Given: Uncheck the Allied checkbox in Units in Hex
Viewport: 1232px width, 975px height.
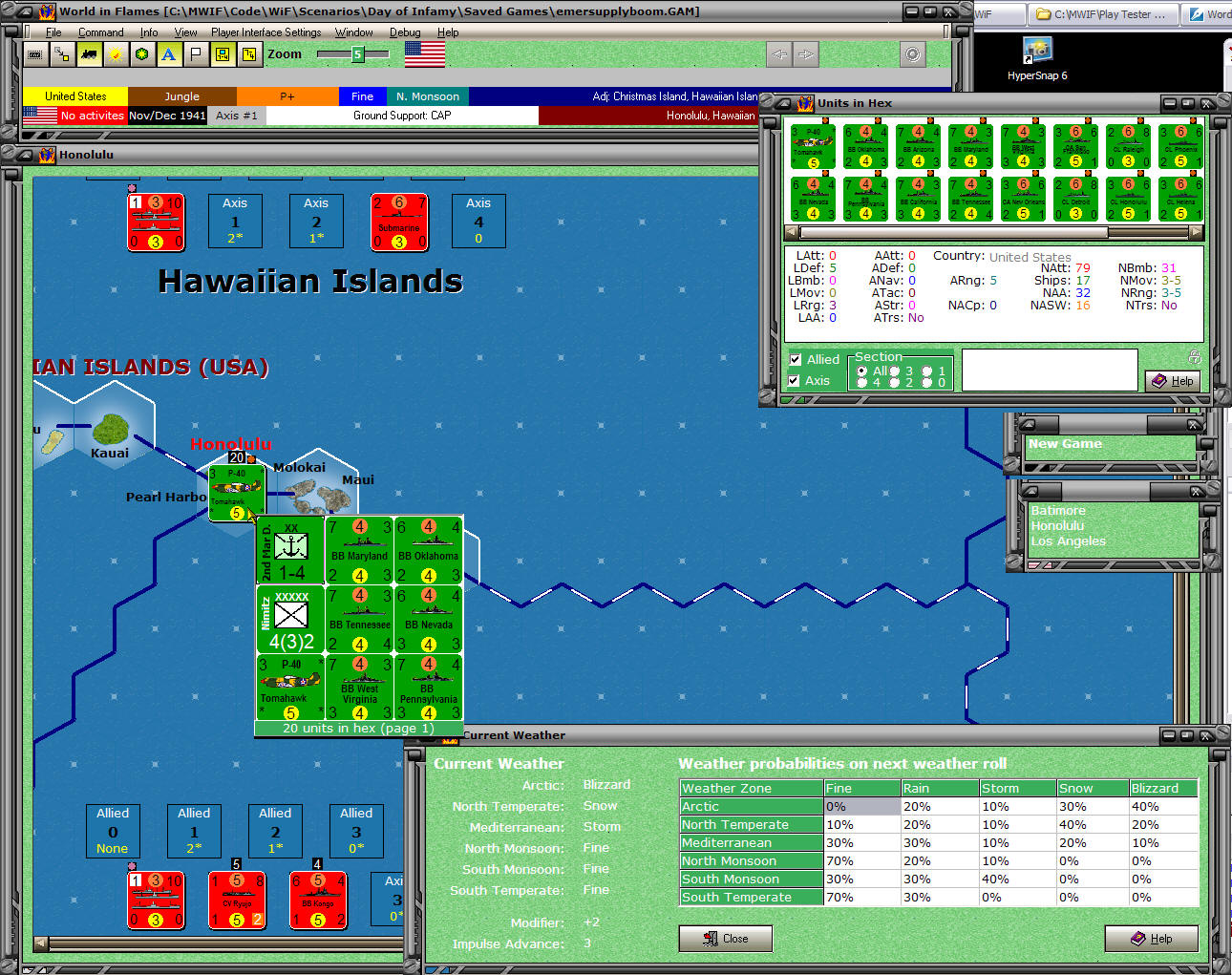Looking at the screenshot, I should (796, 359).
